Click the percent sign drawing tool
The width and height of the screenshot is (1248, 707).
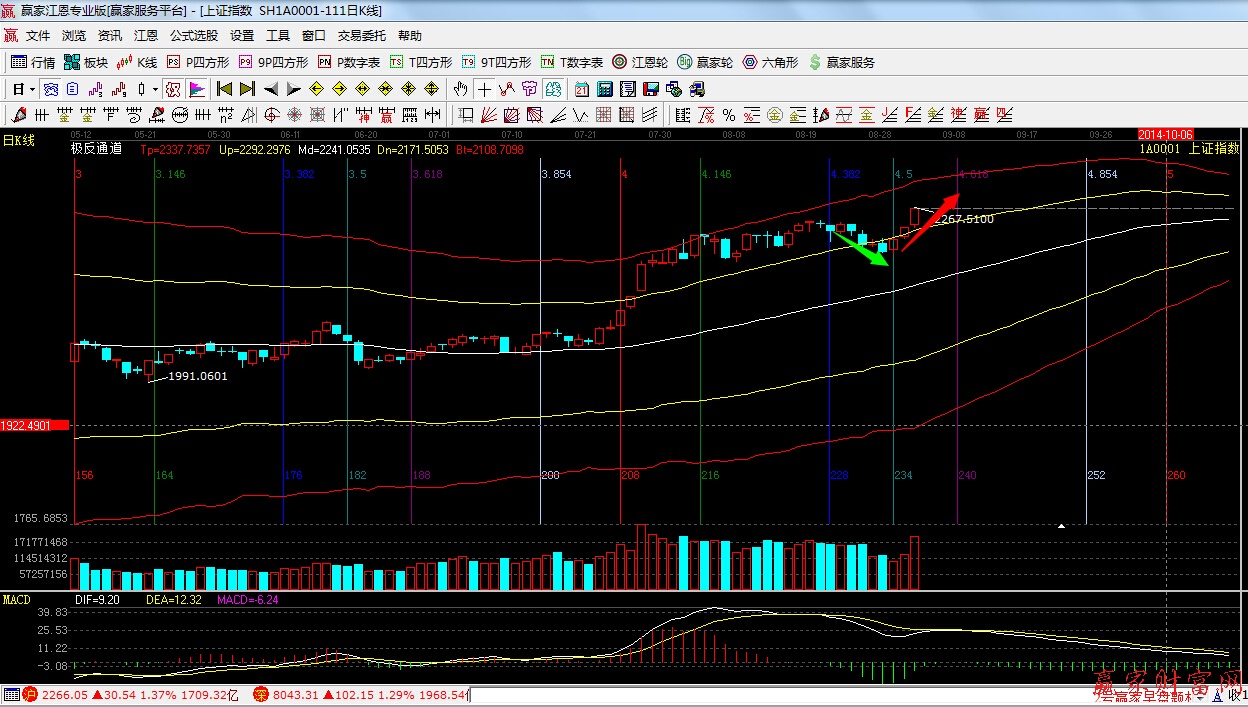tap(729, 115)
